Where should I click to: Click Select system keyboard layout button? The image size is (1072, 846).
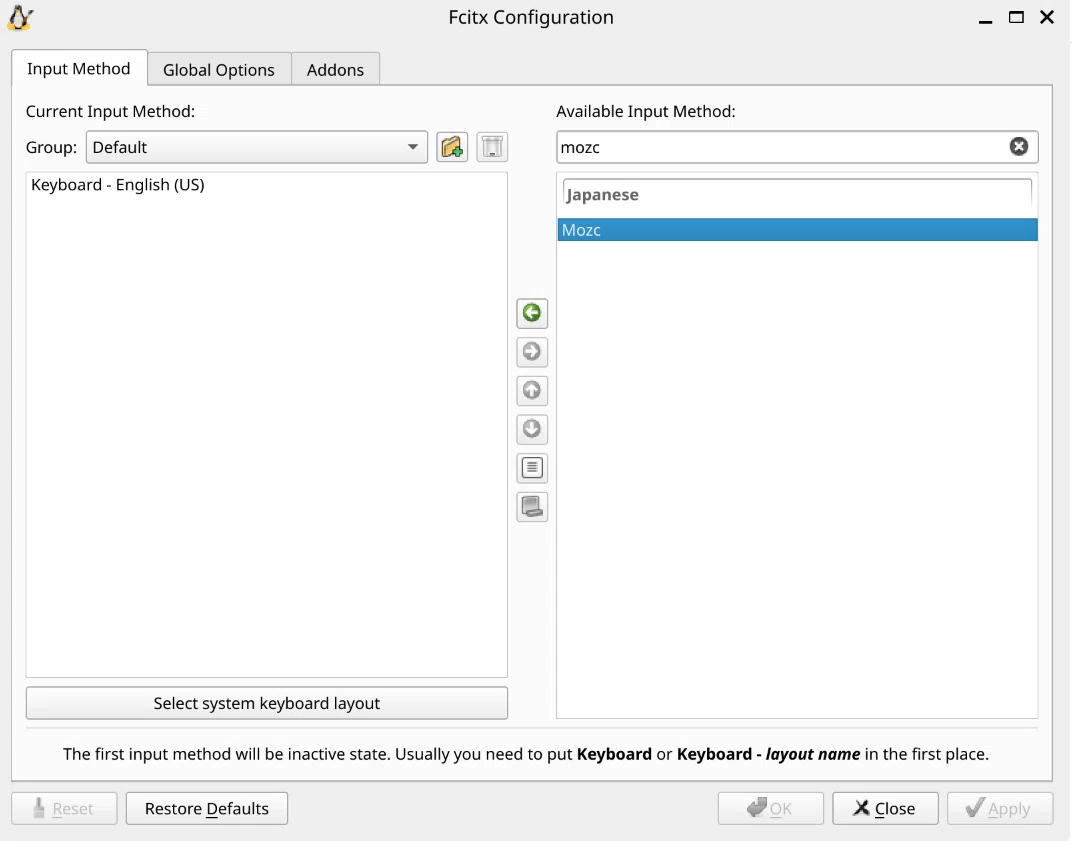[267, 703]
